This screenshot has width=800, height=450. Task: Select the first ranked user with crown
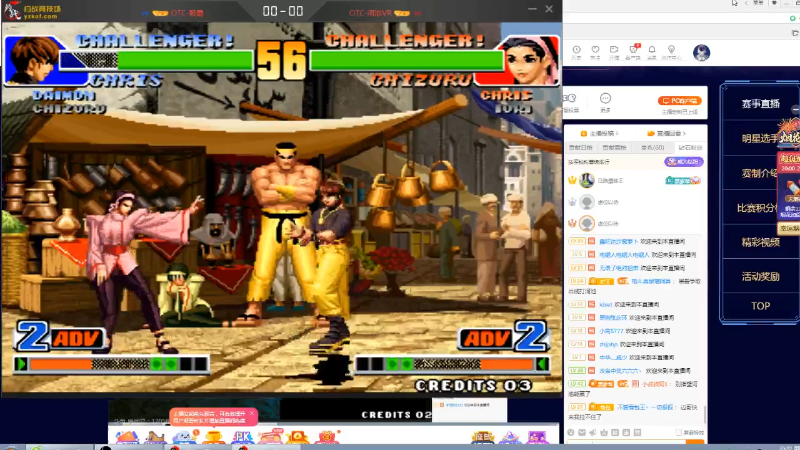point(635,180)
